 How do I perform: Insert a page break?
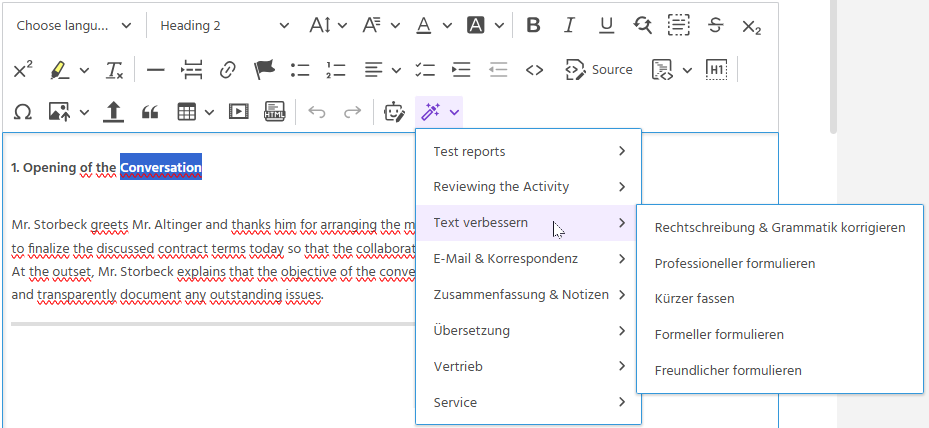point(191,70)
